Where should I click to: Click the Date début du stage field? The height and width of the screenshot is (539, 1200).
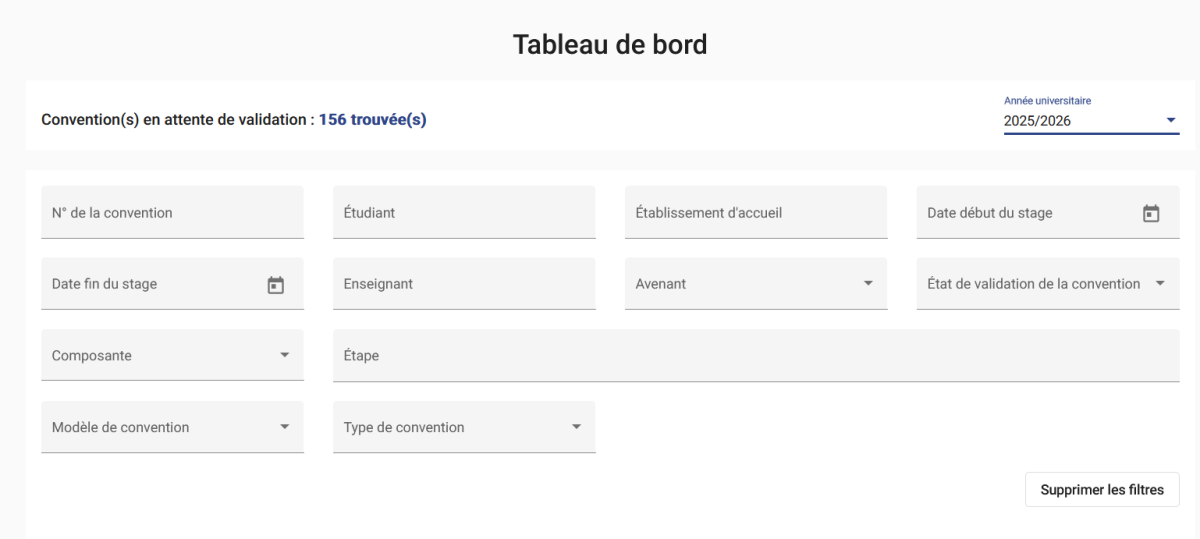coord(1048,212)
